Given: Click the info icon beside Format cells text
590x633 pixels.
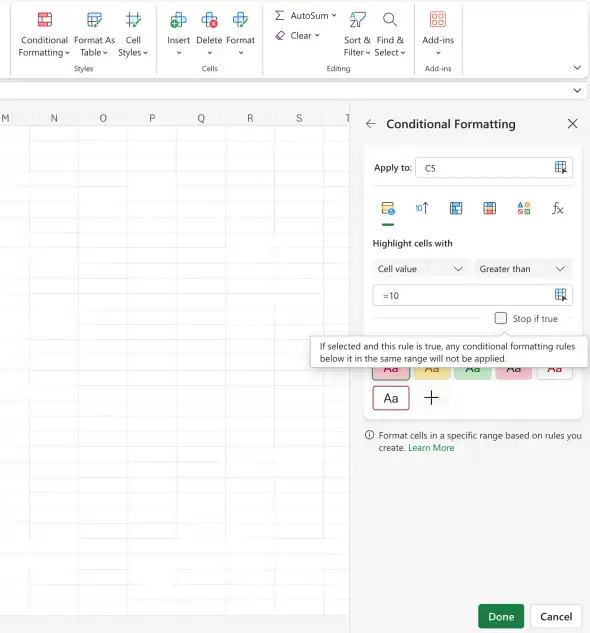Looking at the screenshot, I should (369, 435).
